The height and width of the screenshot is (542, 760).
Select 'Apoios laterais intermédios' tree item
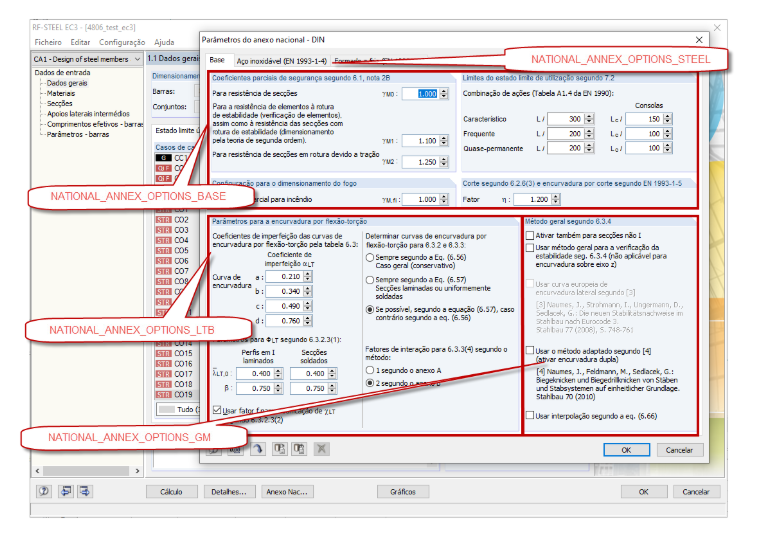coord(88,113)
